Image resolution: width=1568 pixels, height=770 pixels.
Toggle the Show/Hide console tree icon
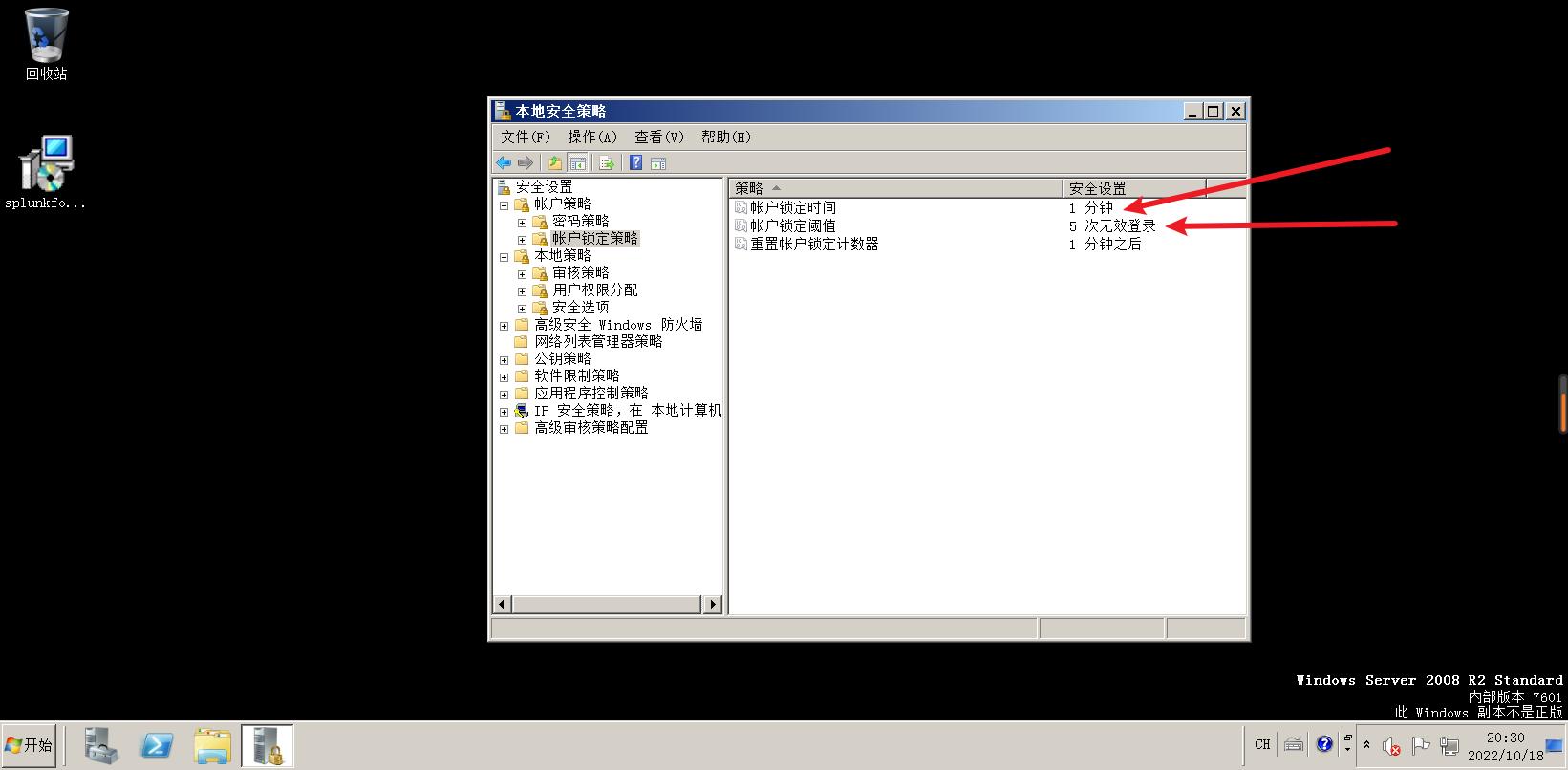(x=577, y=162)
